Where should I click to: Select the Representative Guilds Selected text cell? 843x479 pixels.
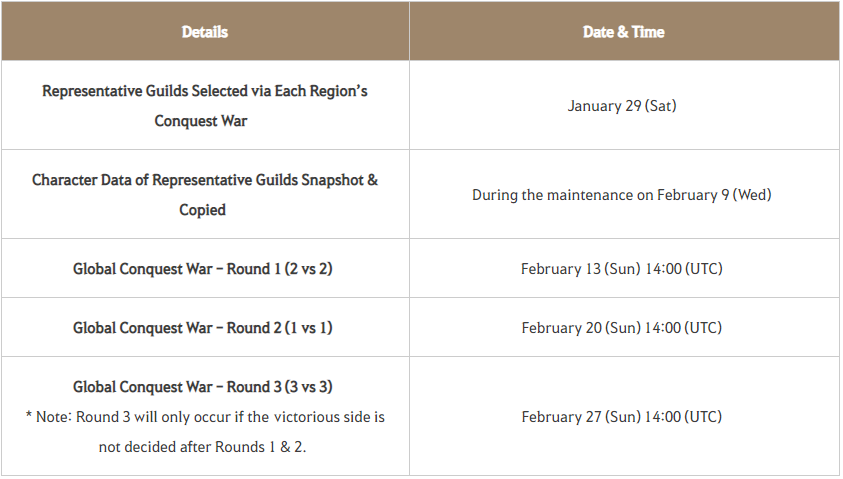click(x=205, y=105)
